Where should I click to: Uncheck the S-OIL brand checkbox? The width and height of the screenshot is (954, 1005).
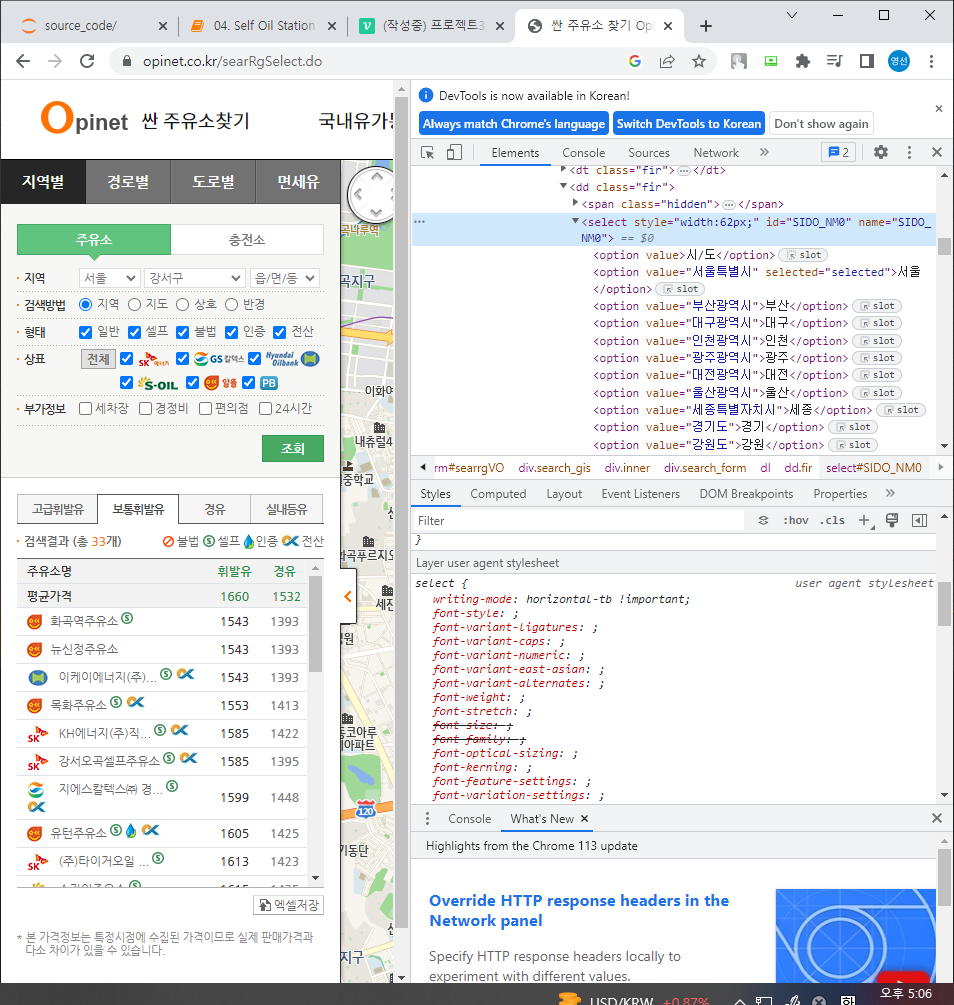coord(126,383)
